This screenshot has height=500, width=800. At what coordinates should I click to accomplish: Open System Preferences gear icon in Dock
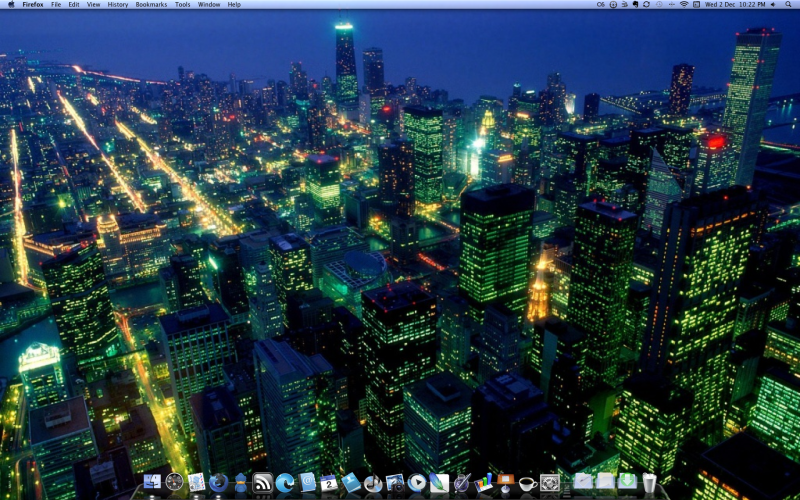click(550, 482)
